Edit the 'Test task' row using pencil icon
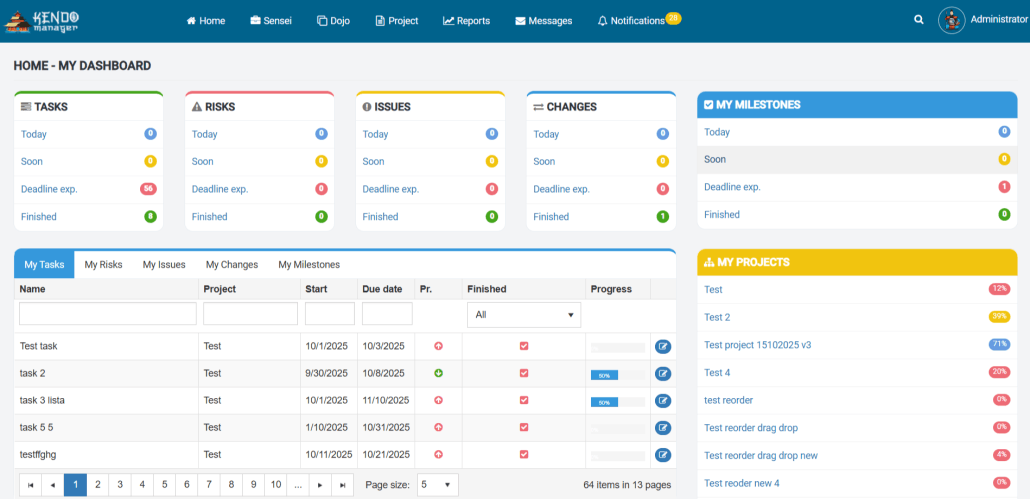Viewport: 1030px width, 499px height. [x=663, y=346]
